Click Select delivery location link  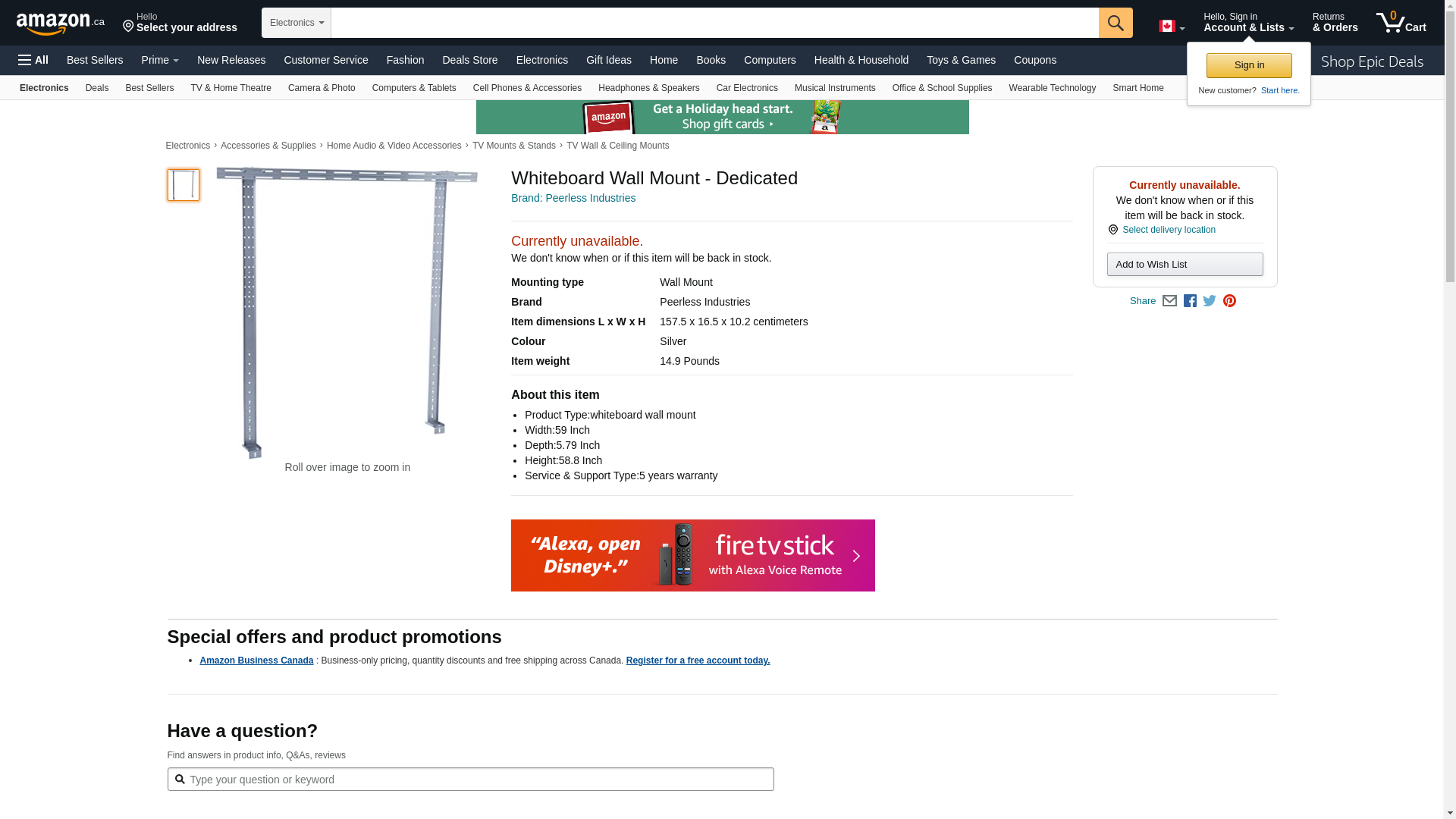pyautogui.click(x=1169, y=230)
